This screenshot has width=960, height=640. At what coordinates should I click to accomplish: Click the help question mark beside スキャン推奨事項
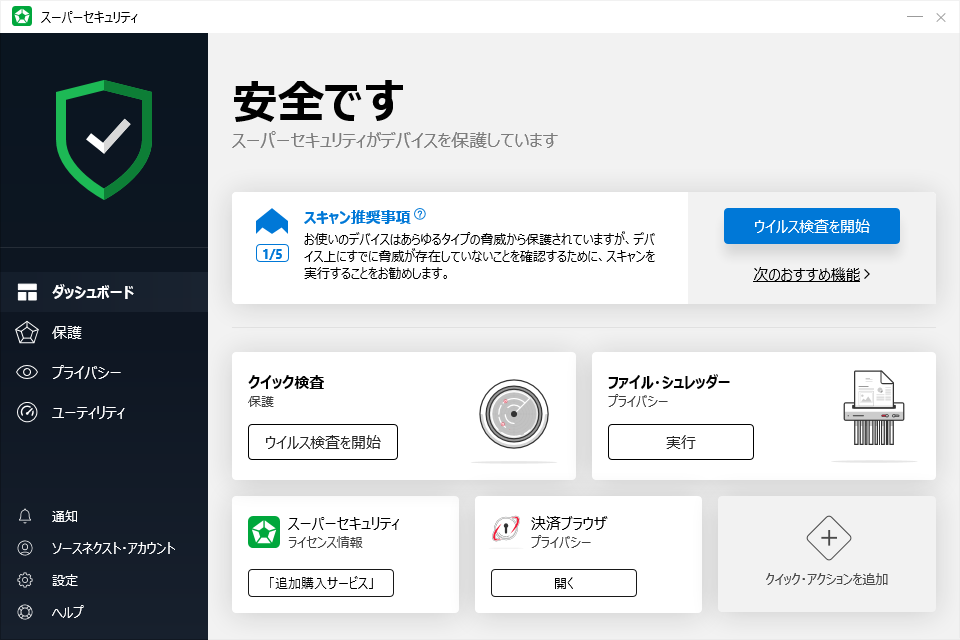[x=420, y=214]
